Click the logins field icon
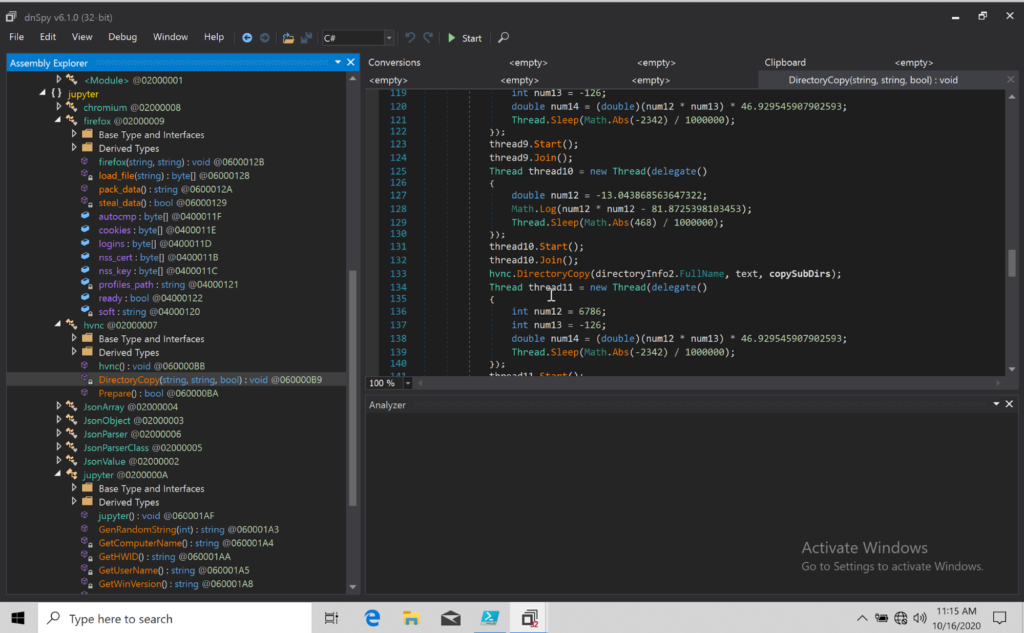 click(x=86, y=243)
